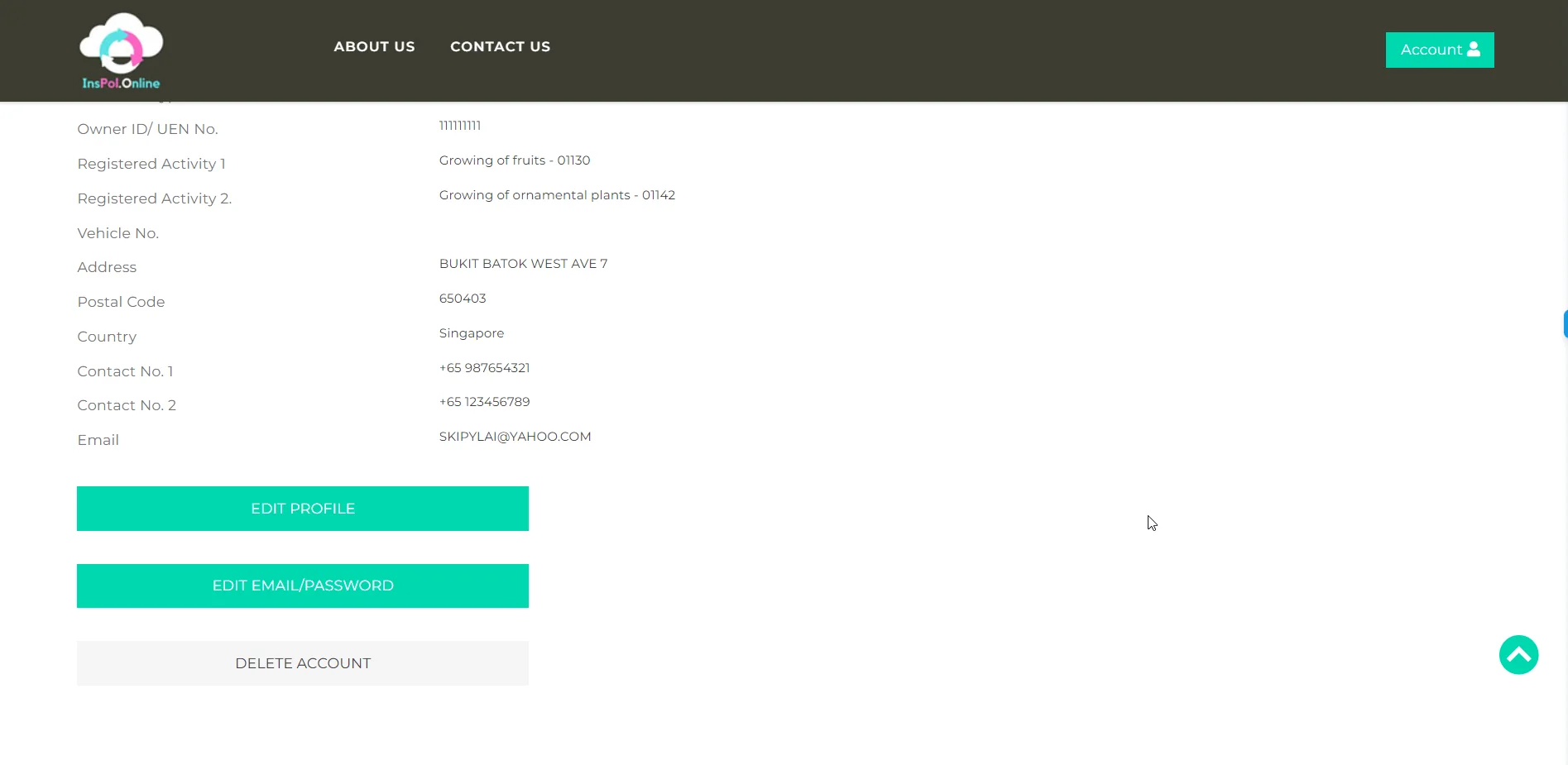Click the Delete Account button
1568x765 pixels.
pos(303,663)
